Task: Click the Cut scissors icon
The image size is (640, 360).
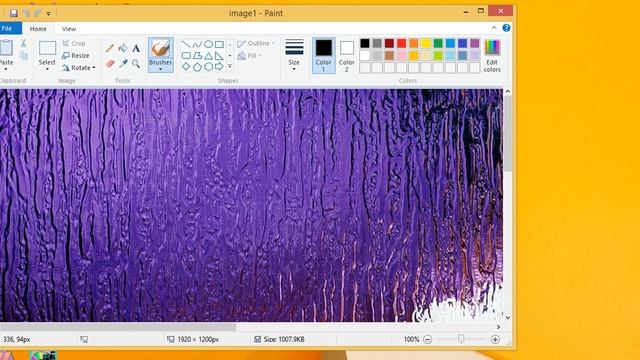Action: [x=23, y=43]
